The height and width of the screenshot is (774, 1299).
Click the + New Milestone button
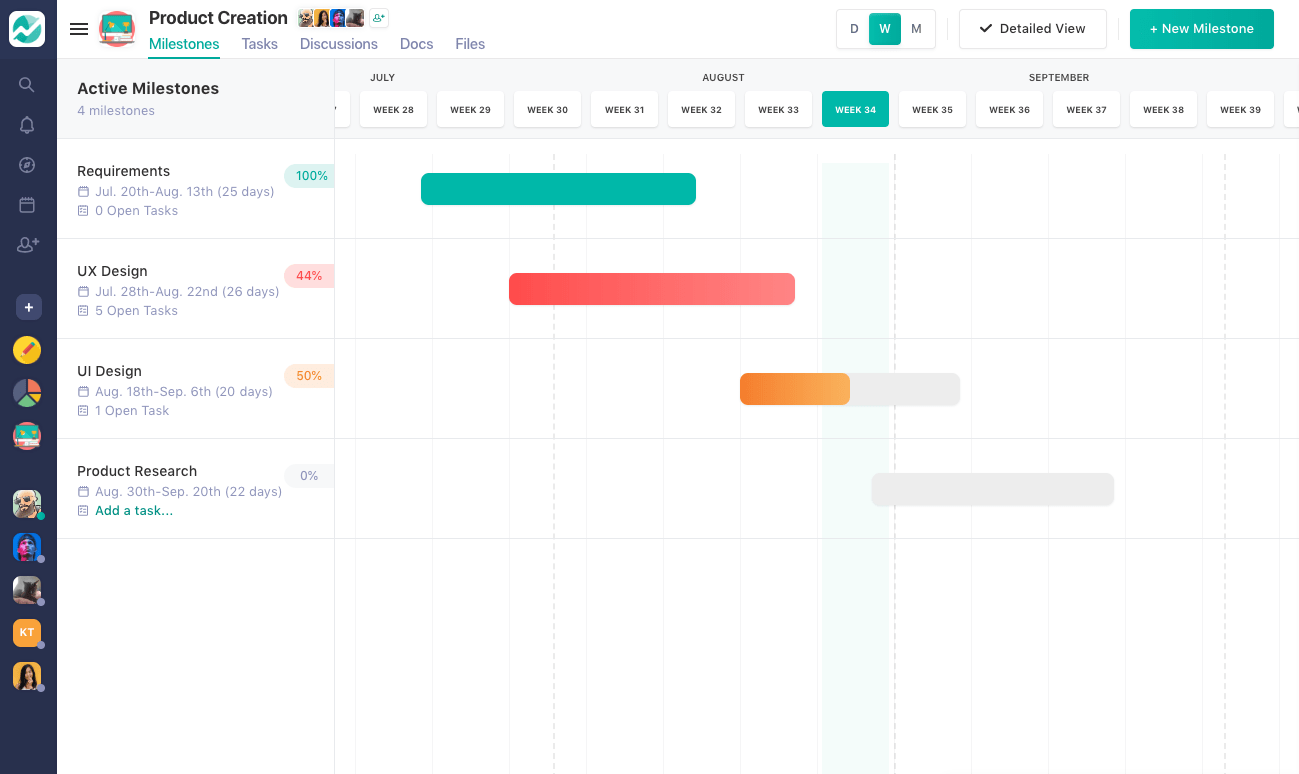(1201, 29)
